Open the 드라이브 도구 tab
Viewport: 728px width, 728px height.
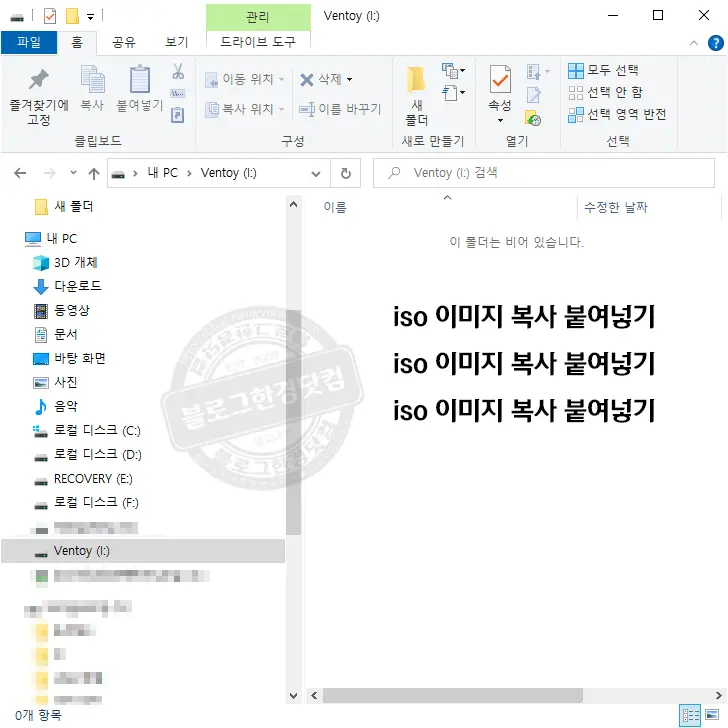(258, 42)
